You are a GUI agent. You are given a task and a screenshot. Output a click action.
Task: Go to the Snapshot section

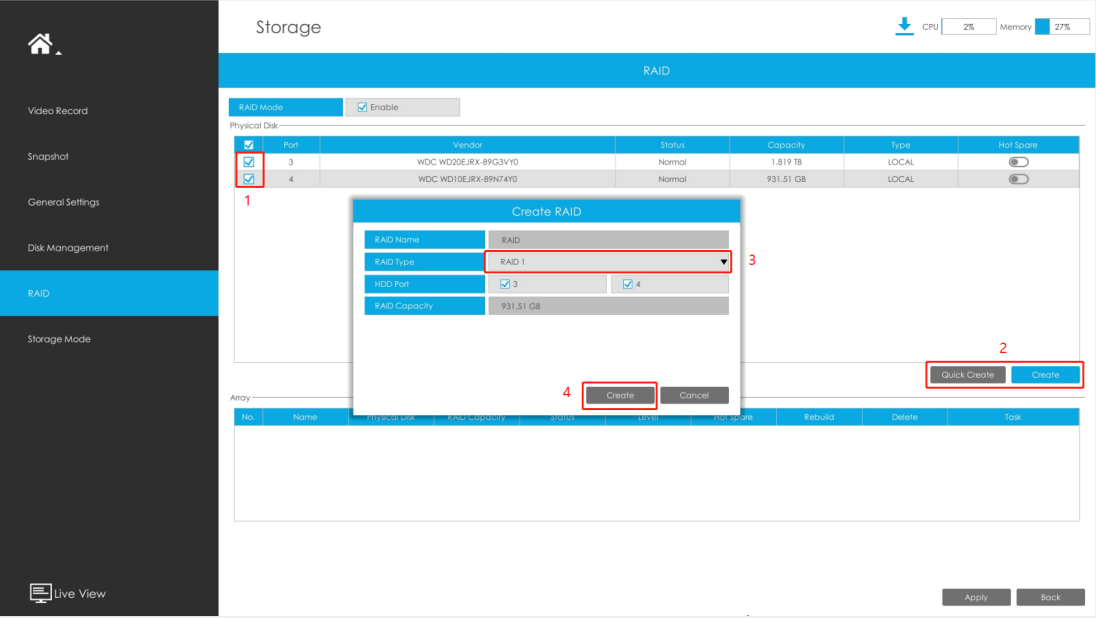[48, 157]
